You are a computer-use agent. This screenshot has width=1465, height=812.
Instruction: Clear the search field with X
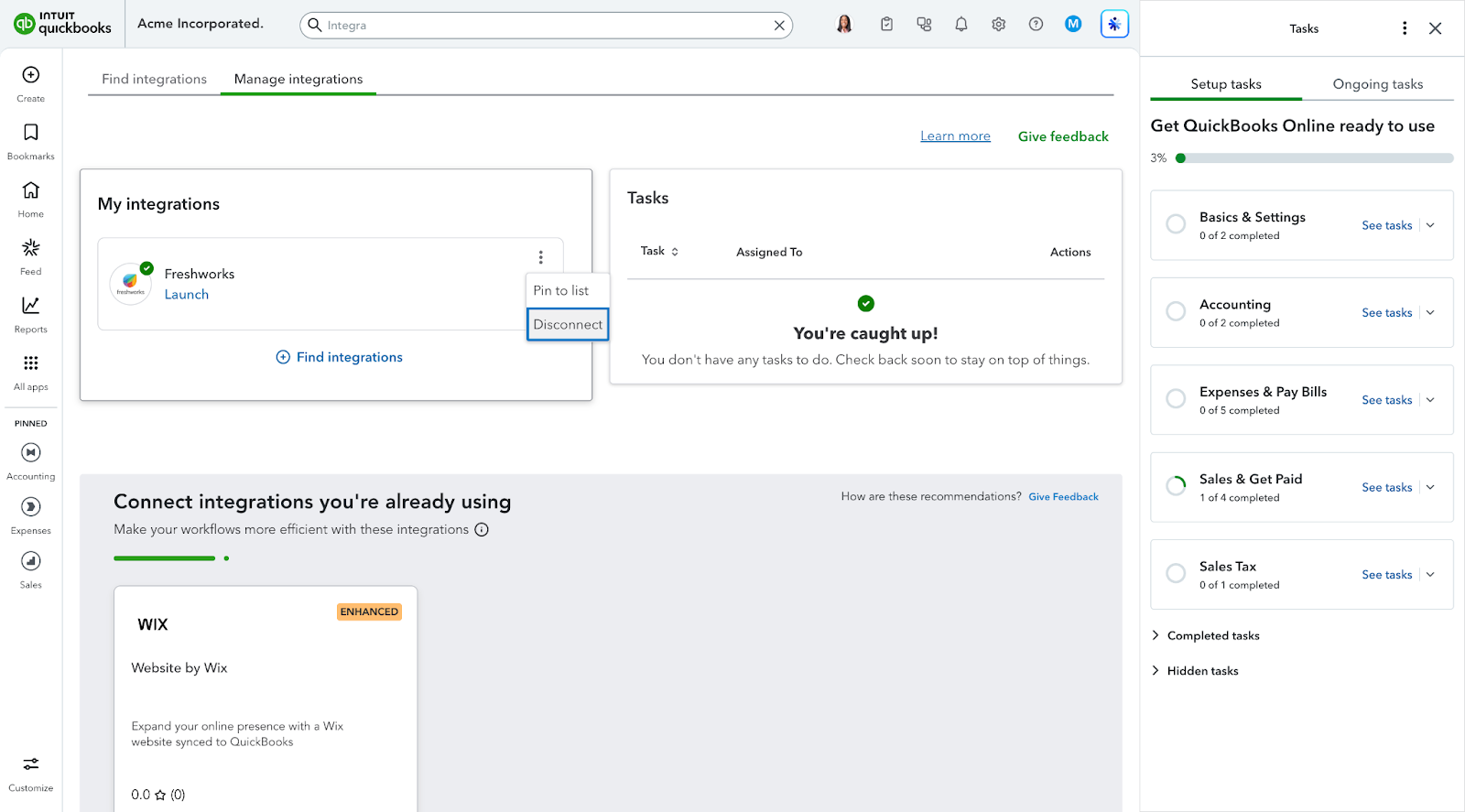pos(779,26)
